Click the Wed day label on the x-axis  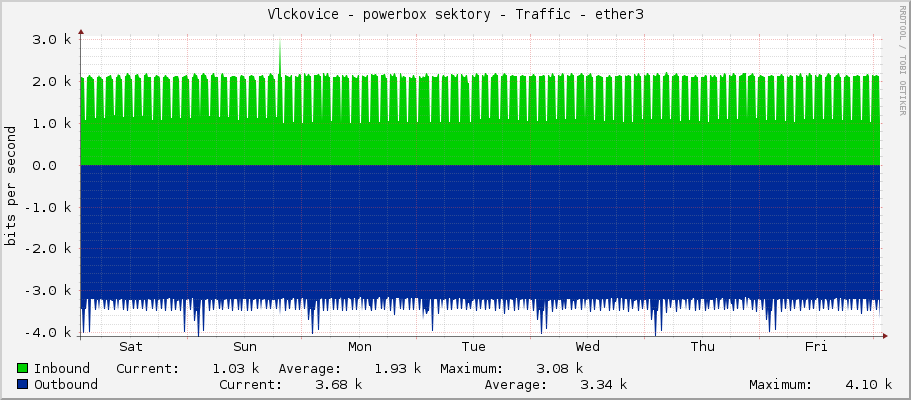[x=587, y=347]
